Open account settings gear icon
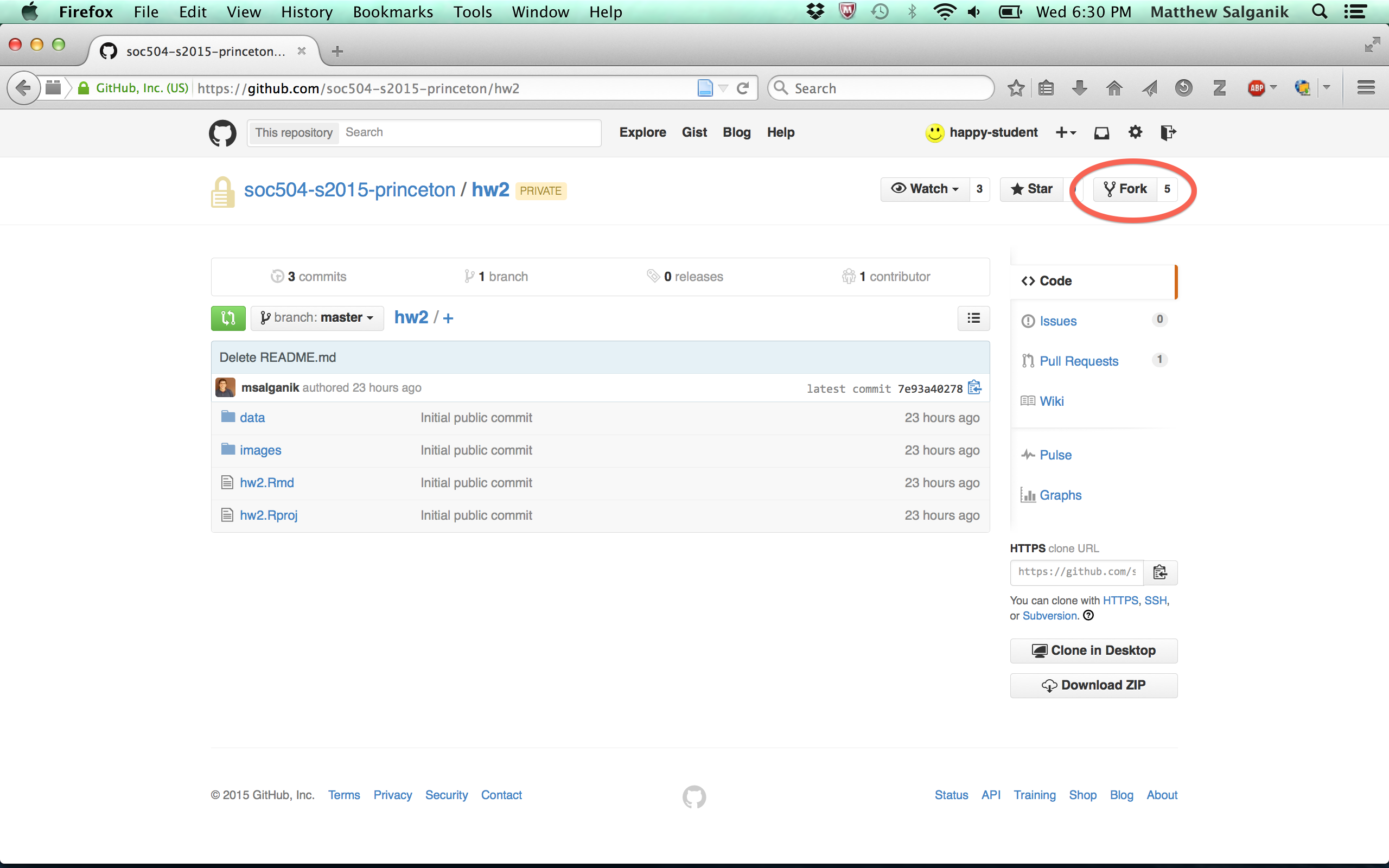This screenshot has height=868, width=1389. [x=1135, y=132]
